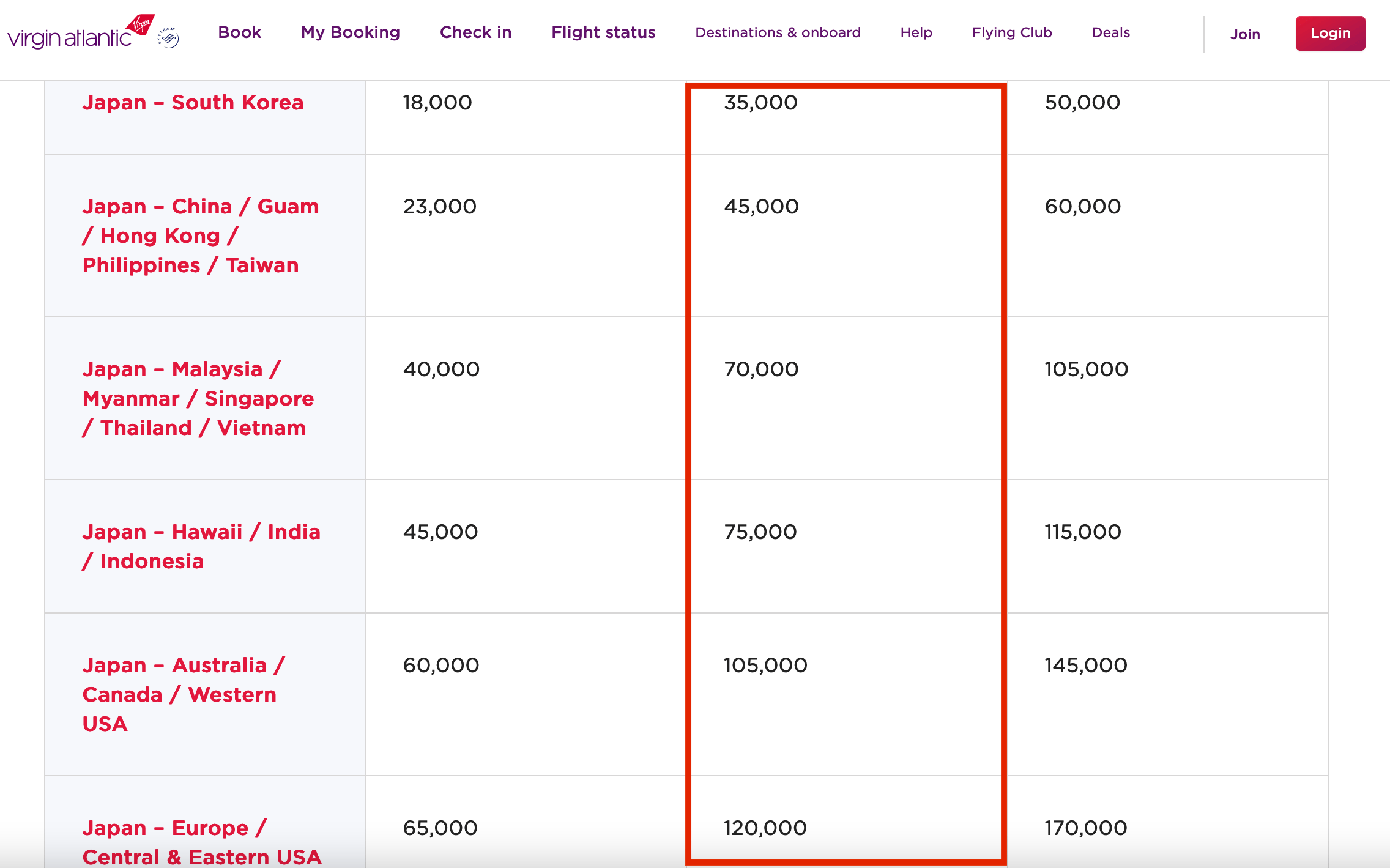Click the 75,000 miles value

[760, 532]
